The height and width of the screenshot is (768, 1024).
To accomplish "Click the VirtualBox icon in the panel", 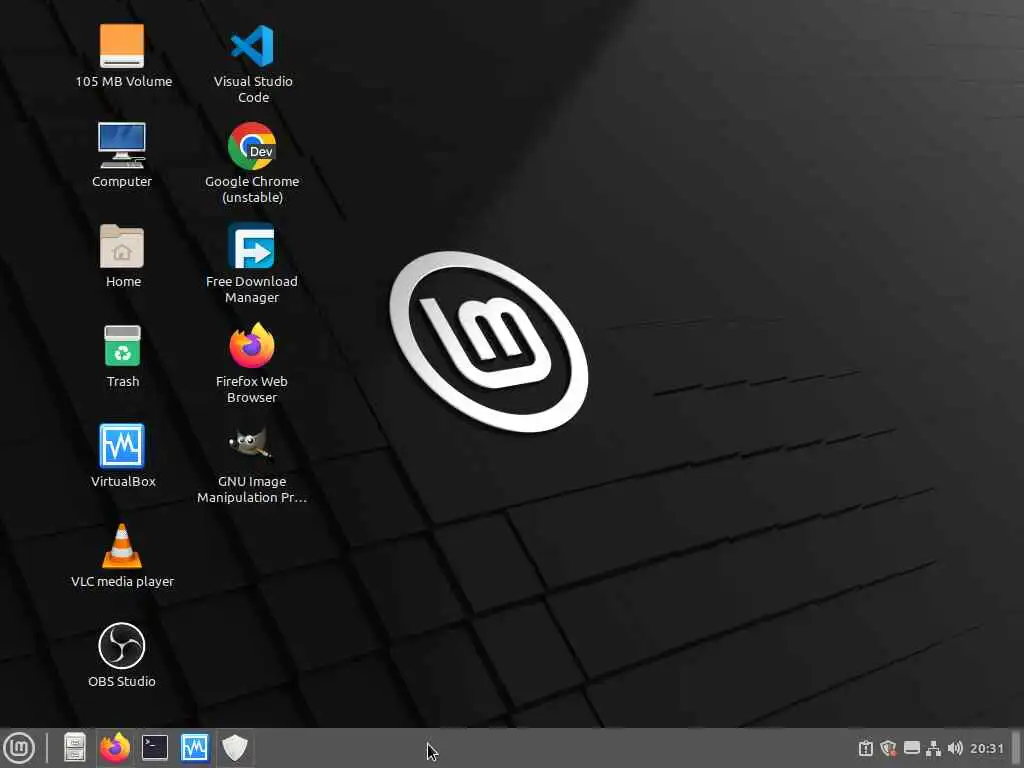I will [195, 748].
